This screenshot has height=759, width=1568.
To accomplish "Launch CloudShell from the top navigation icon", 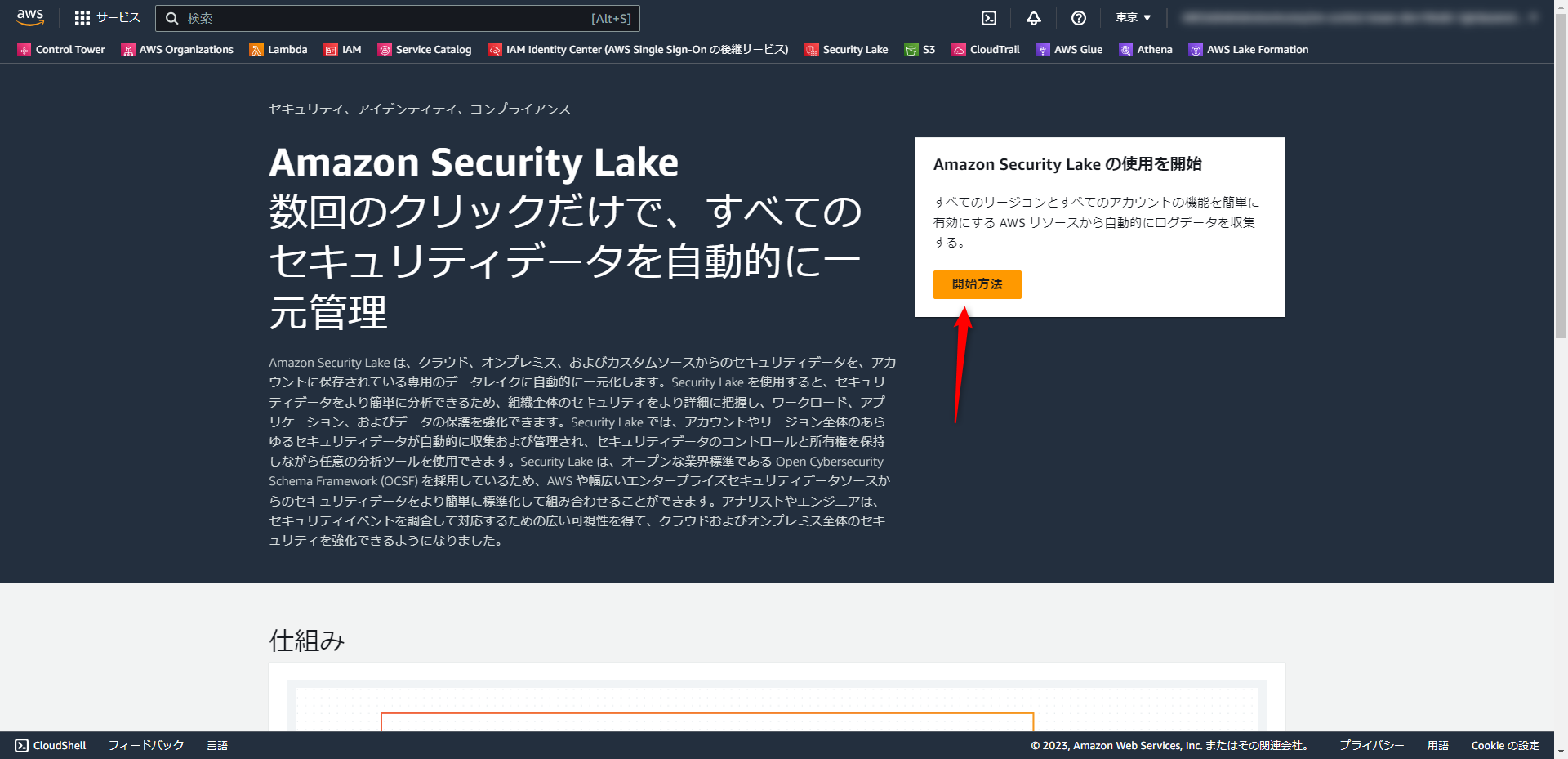I will tap(990, 17).
